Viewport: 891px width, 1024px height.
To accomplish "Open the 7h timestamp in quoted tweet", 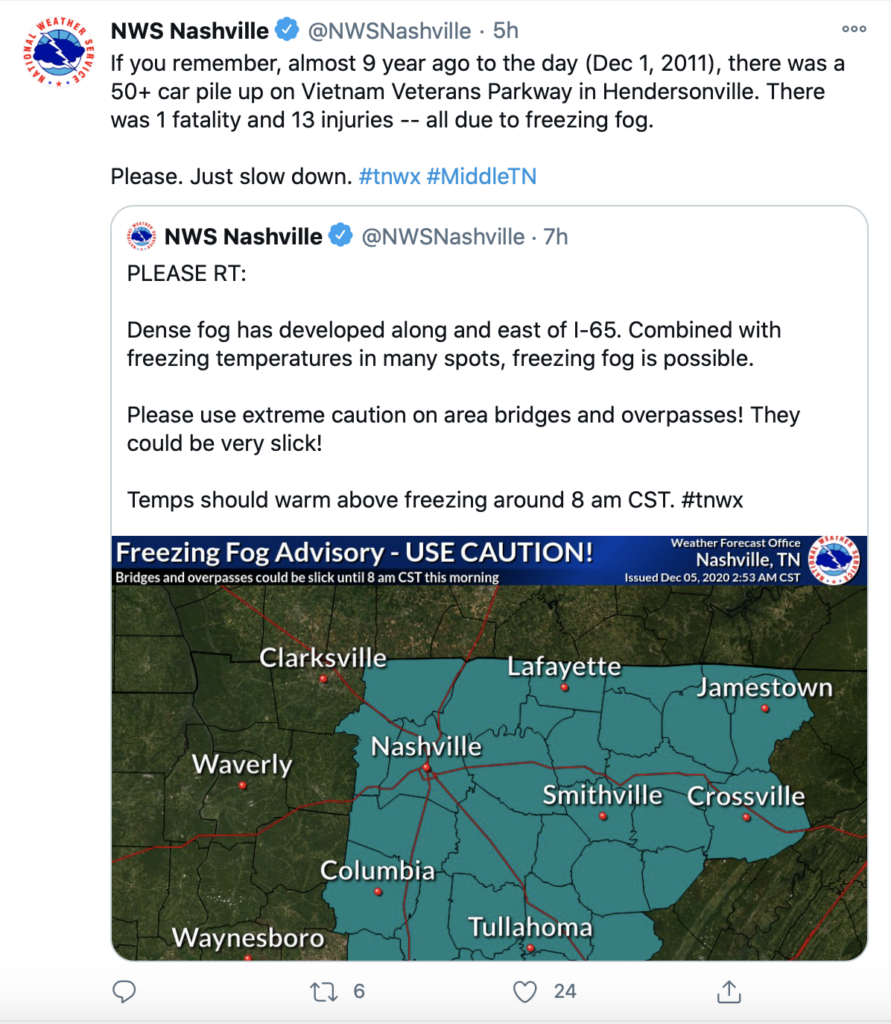I will click(x=556, y=236).
